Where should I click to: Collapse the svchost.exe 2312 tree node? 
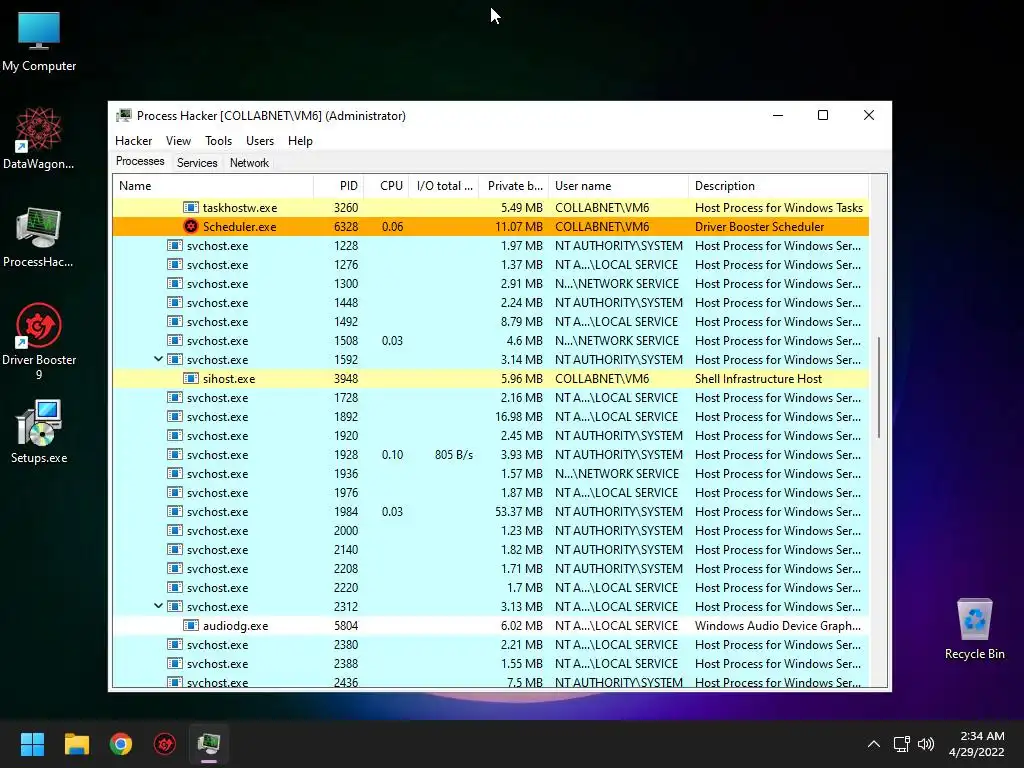158,606
